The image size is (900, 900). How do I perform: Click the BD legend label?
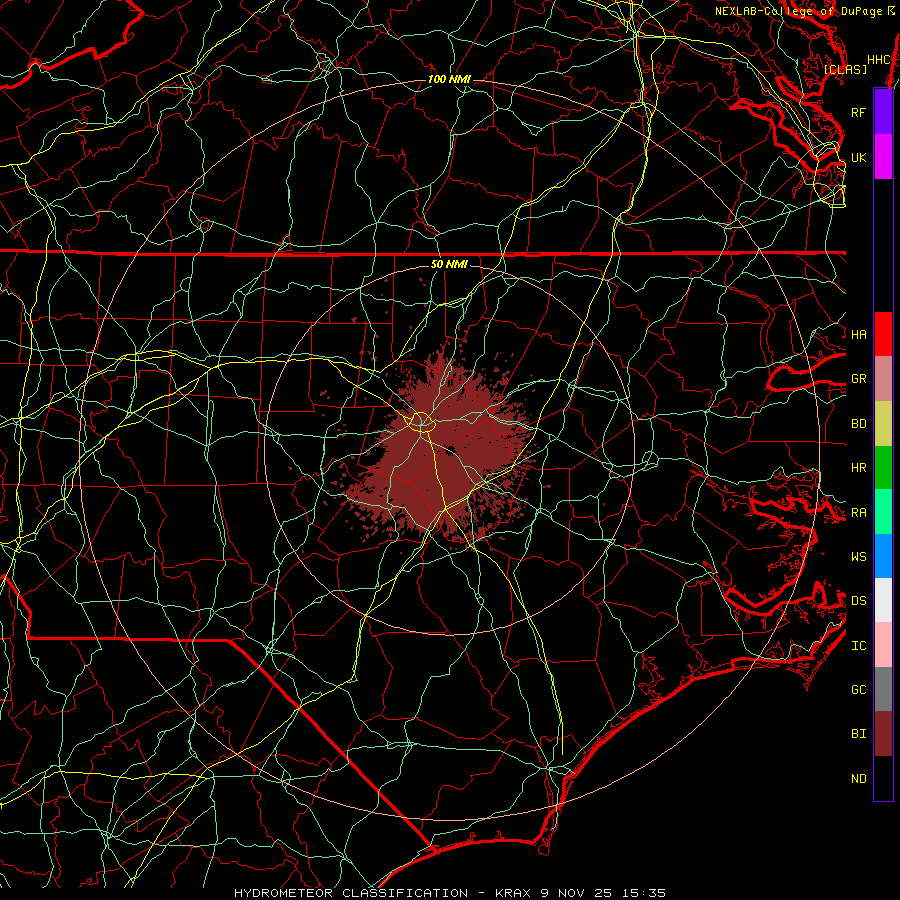(858, 424)
